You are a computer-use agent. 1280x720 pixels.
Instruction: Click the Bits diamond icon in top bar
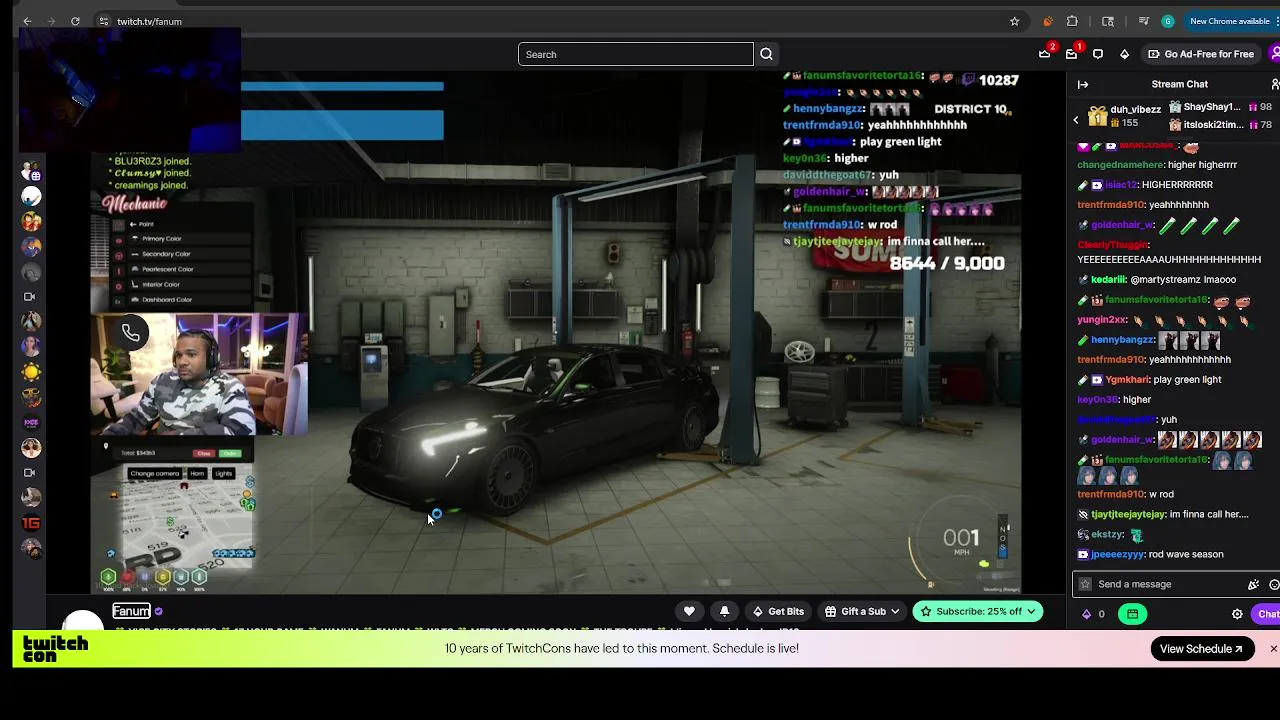click(1124, 54)
